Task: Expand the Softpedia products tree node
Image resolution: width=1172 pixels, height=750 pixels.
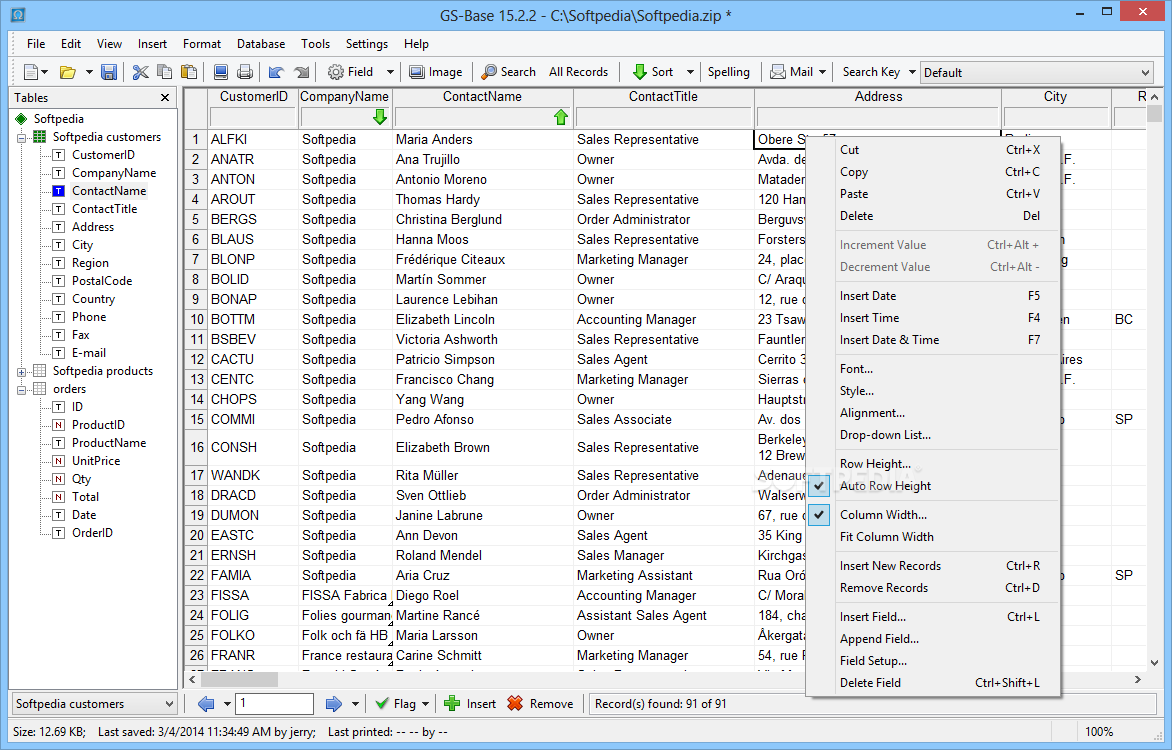Action: [22, 372]
